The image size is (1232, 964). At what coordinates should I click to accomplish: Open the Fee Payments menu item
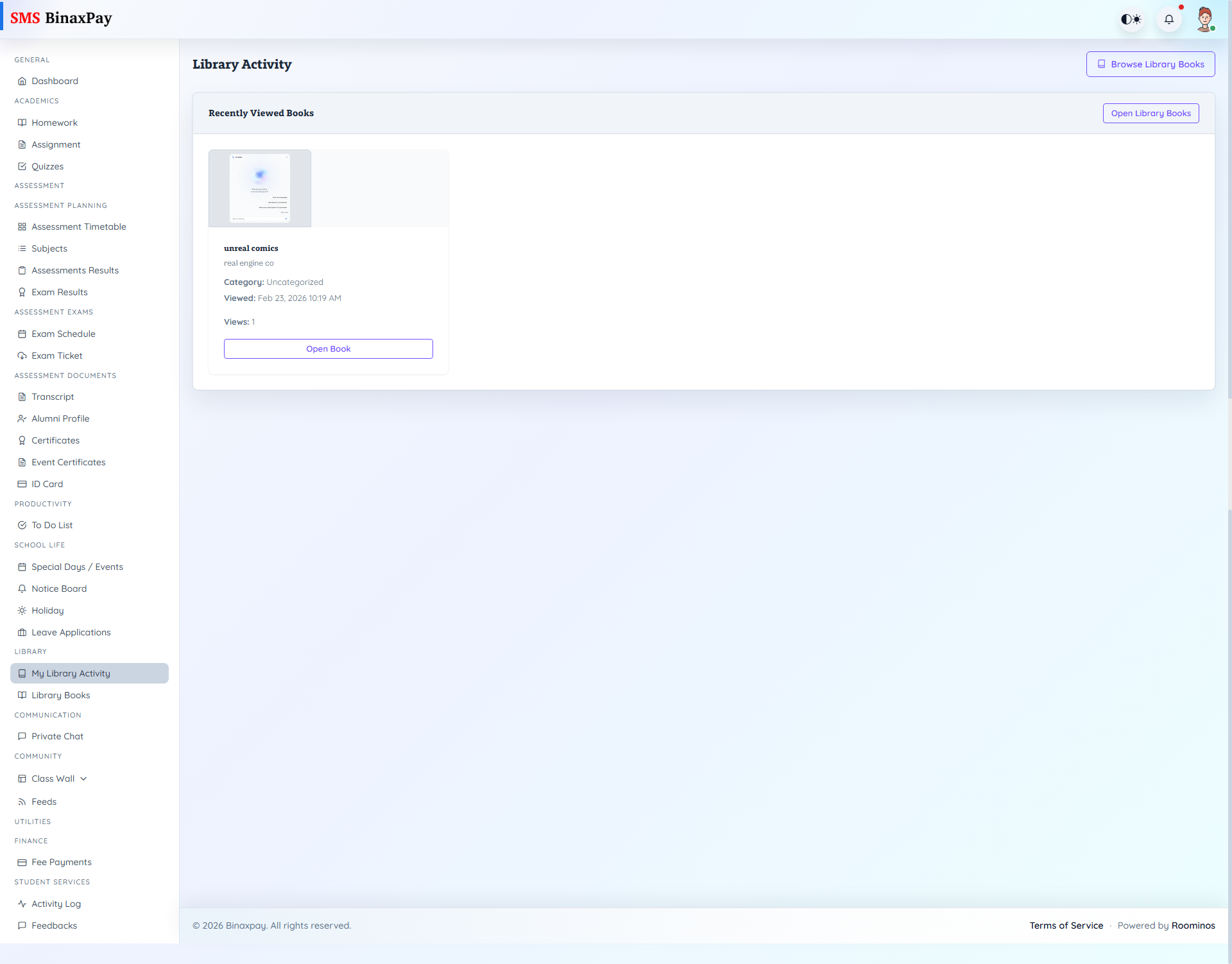click(61, 862)
